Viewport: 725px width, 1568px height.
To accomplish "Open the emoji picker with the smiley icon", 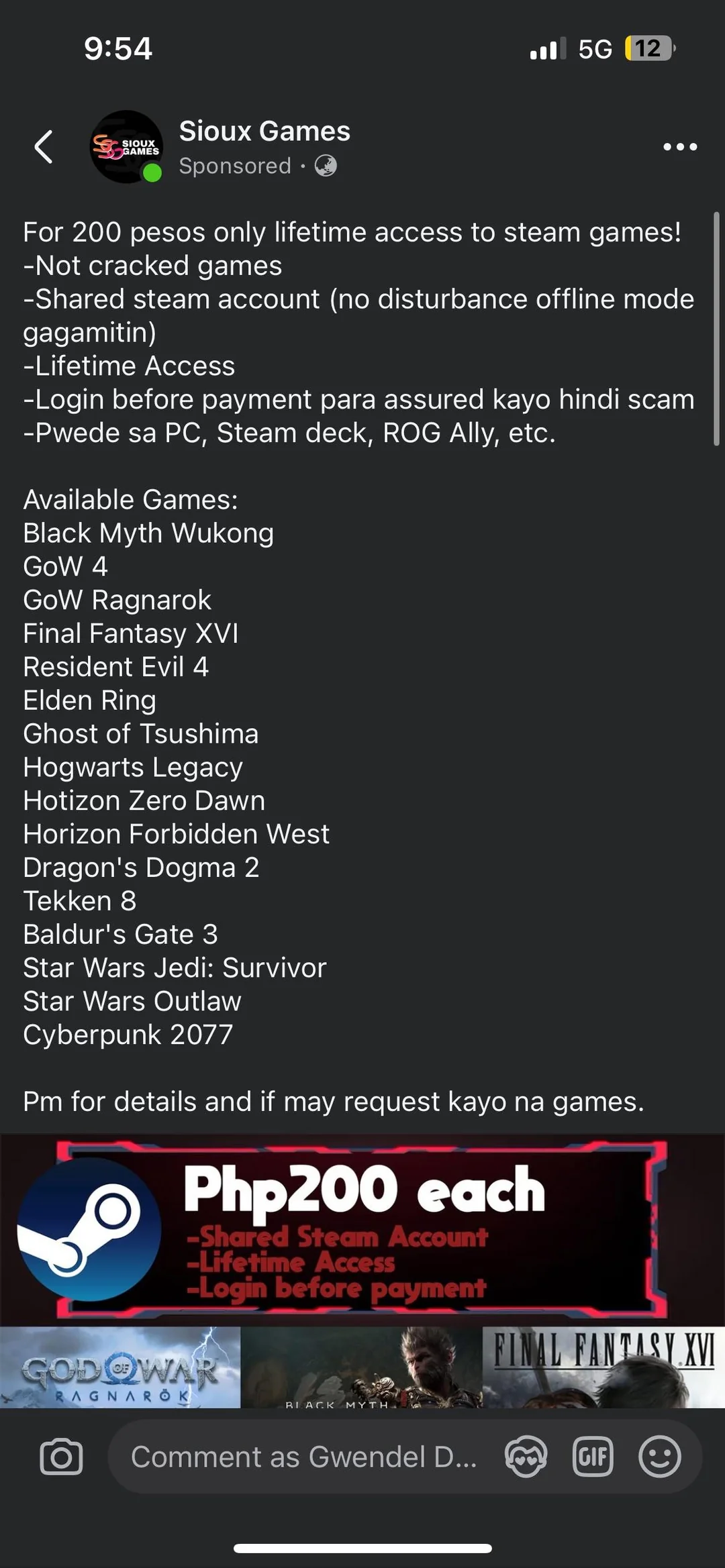I will tap(661, 1457).
